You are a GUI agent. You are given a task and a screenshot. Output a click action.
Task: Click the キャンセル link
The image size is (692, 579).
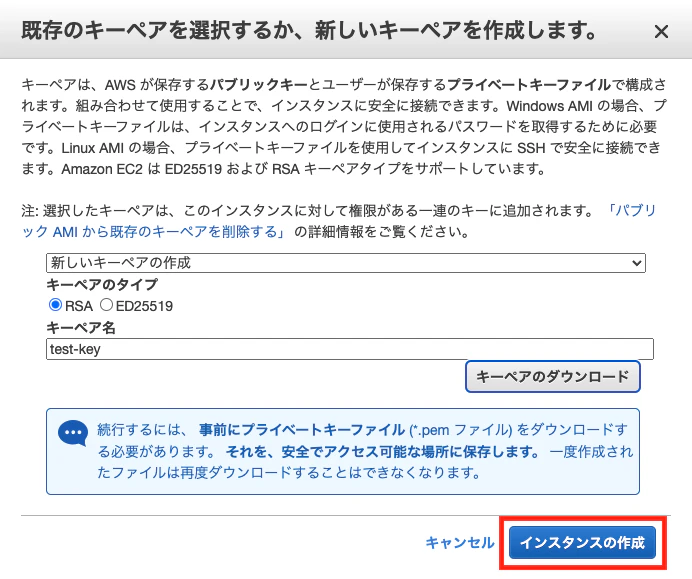click(459, 542)
